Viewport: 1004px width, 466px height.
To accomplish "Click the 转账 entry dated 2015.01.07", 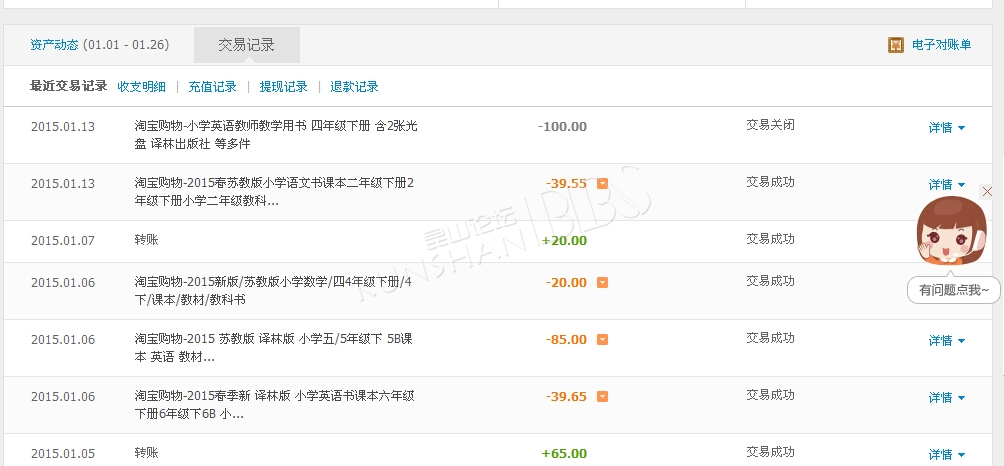I will (x=147, y=240).
